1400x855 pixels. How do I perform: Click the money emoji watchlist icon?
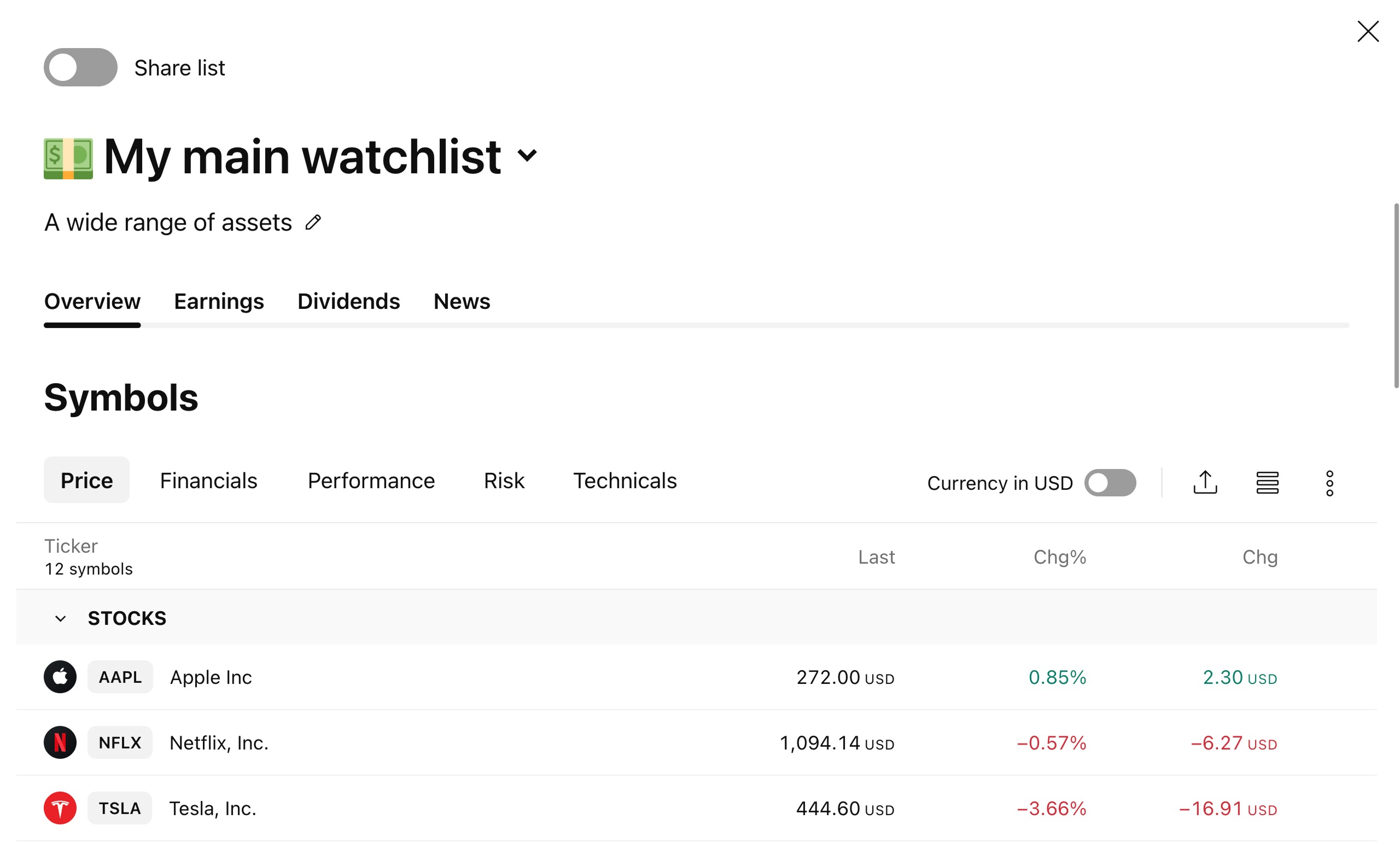(x=68, y=159)
